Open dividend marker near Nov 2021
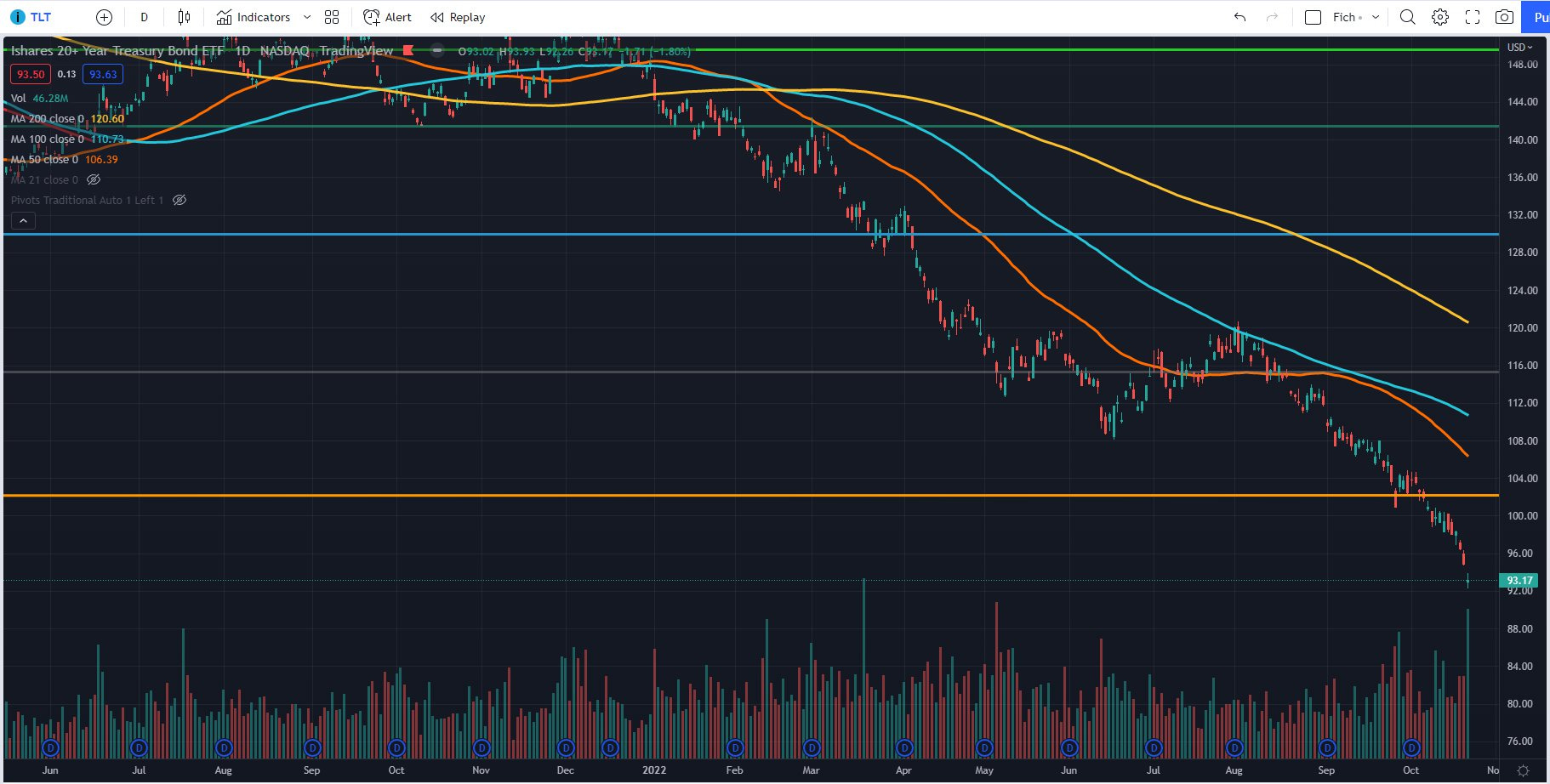Image resolution: width=1550 pixels, height=784 pixels. tap(482, 748)
